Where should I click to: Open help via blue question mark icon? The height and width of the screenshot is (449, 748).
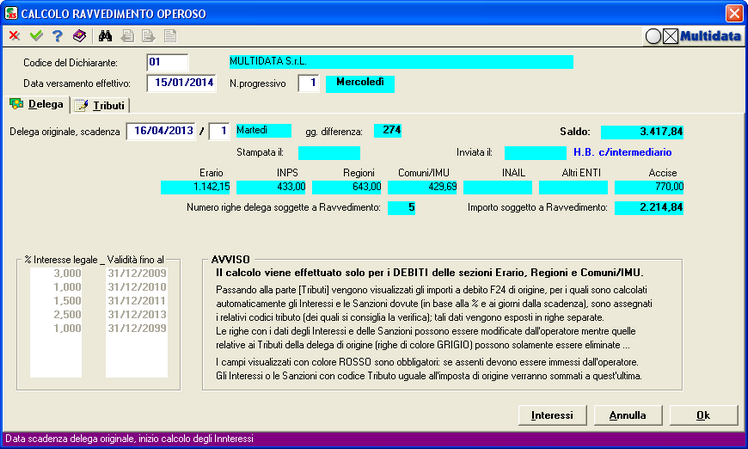(x=57, y=36)
